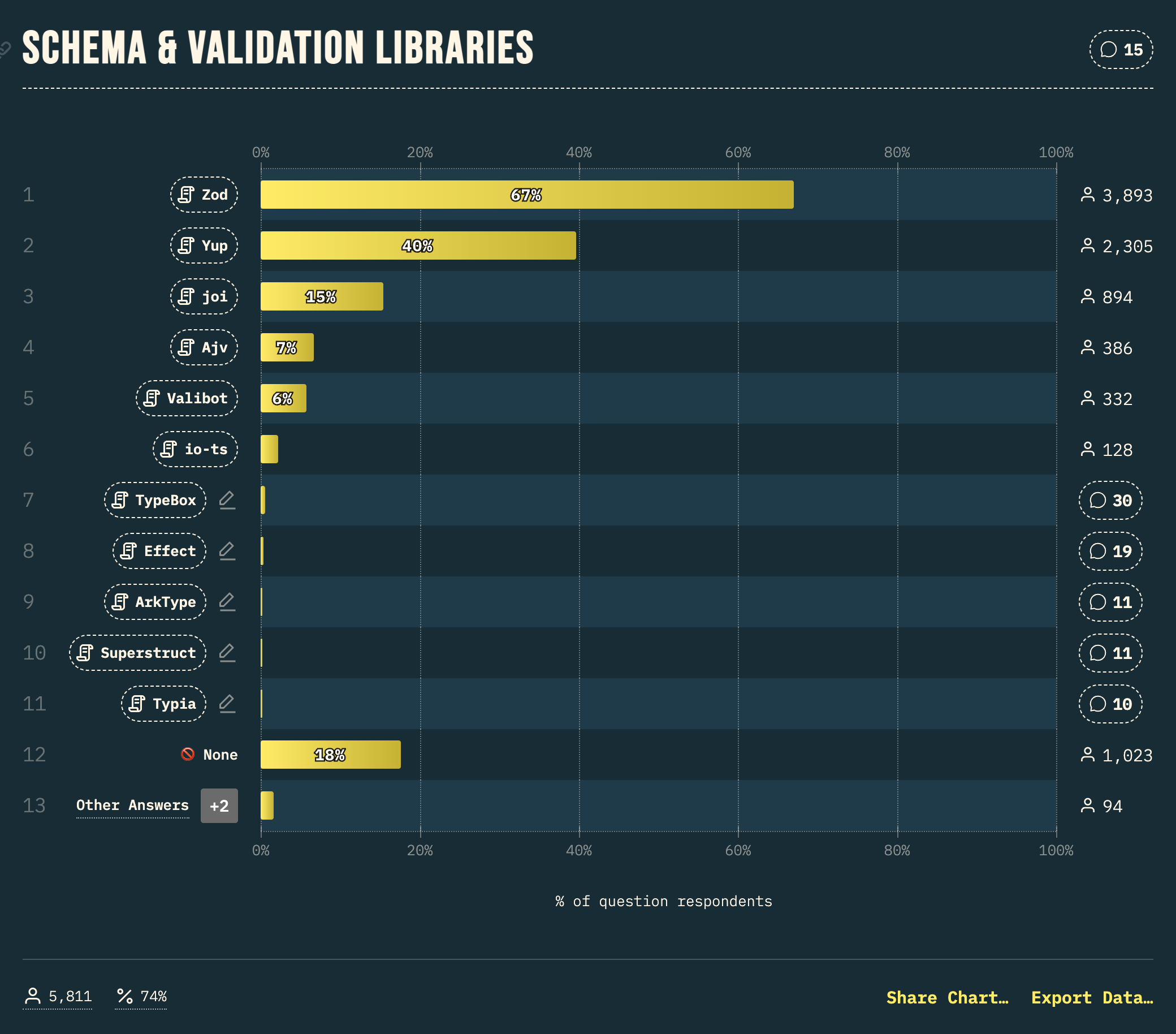
Task: Select the Zod library tag
Action: pyautogui.click(x=204, y=195)
